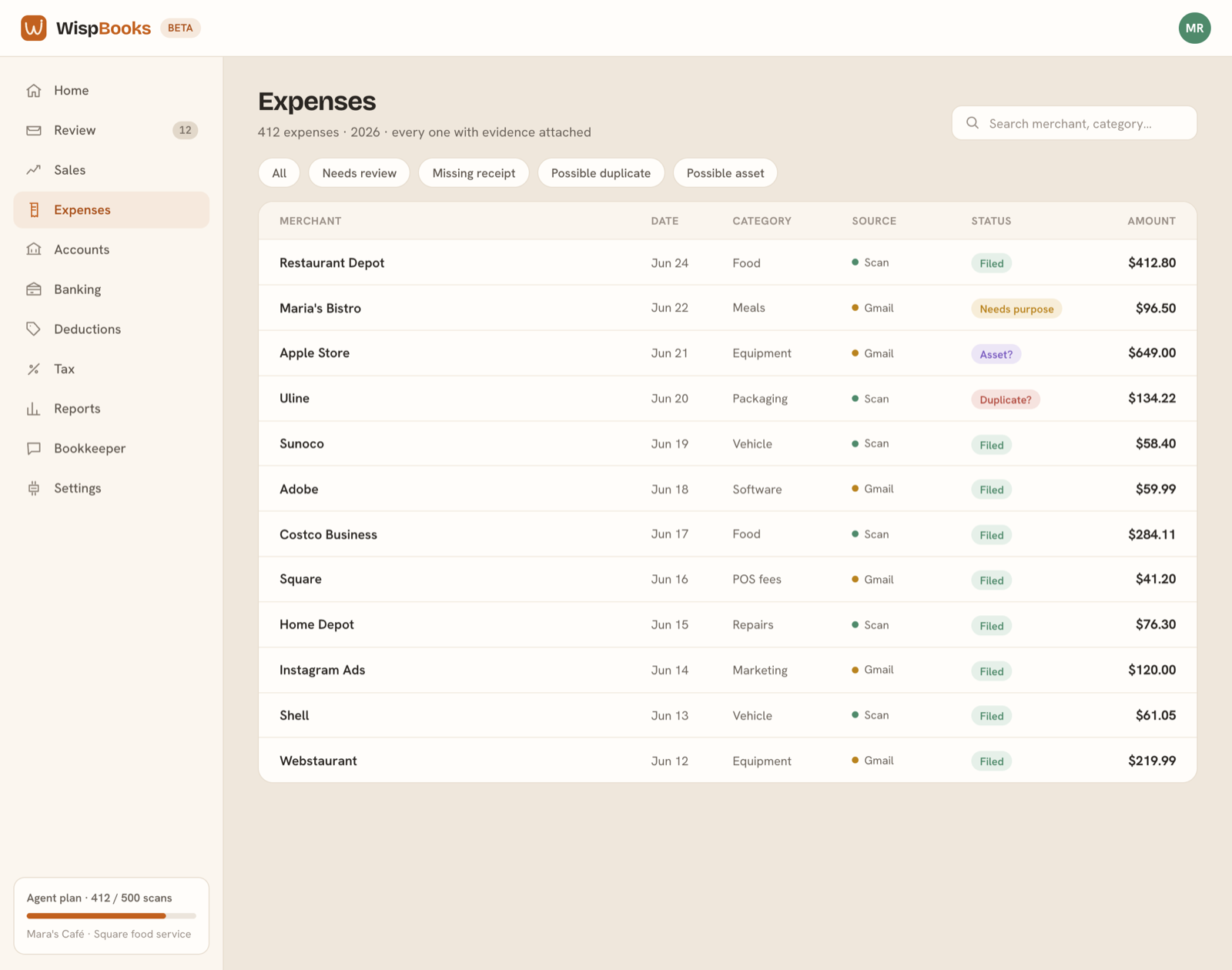The image size is (1232, 970).
Task: Navigate to Banking
Action: 112,289
